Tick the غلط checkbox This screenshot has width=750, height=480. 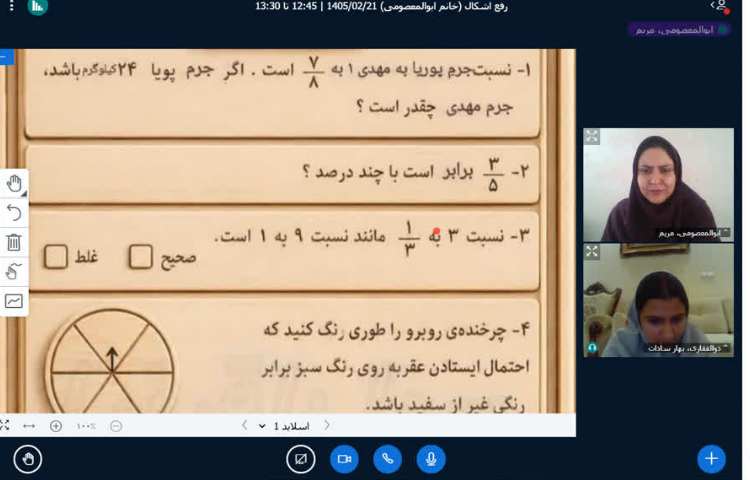[55, 257]
